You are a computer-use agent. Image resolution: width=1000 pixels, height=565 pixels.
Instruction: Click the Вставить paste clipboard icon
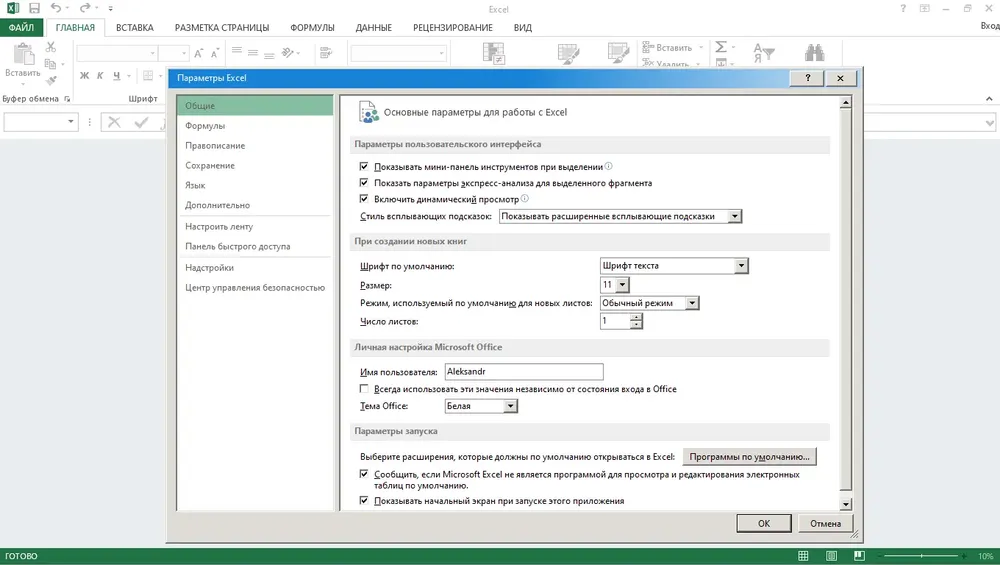click(24, 54)
